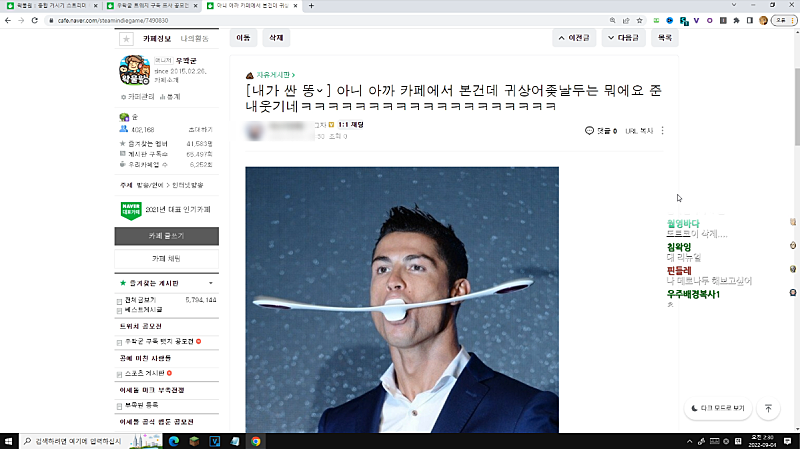Click the 카페 채팅 chat button

pos(166,259)
